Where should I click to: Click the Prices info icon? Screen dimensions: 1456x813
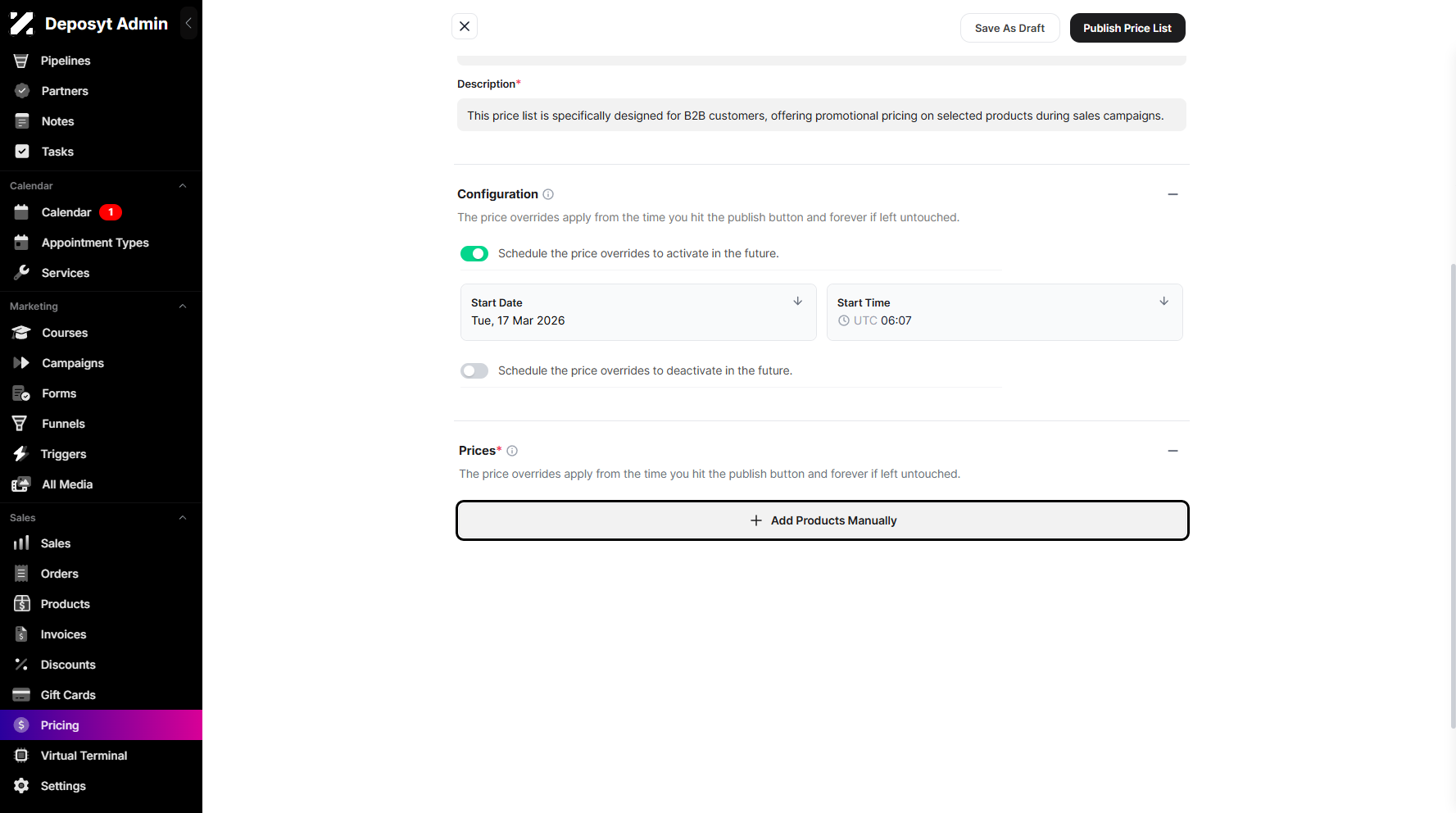click(512, 451)
